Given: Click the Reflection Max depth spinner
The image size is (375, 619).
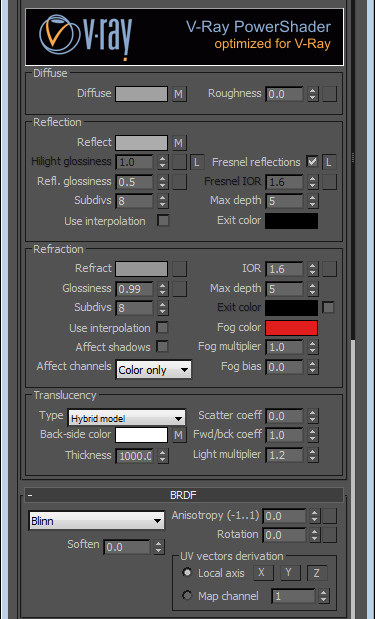Looking at the screenshot, I should coord(313,201).
